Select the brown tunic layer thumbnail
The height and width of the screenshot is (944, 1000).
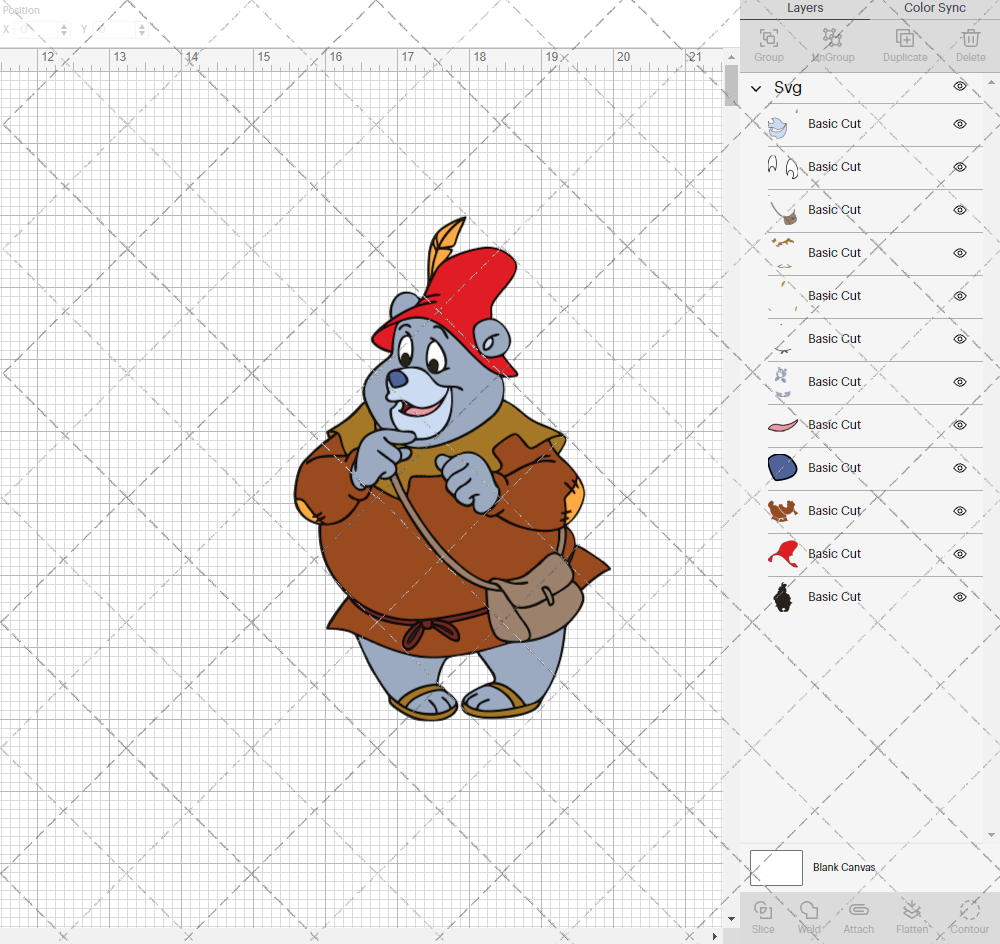pyautogui.click(x=783, y=511)
